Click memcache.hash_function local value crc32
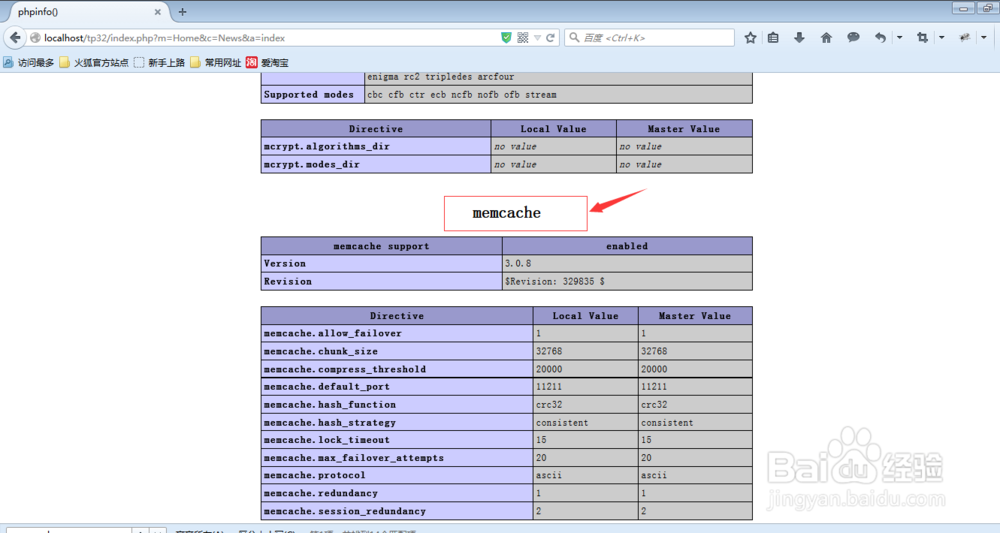The height and width of the screenshot is (533, 1000). 548,404
